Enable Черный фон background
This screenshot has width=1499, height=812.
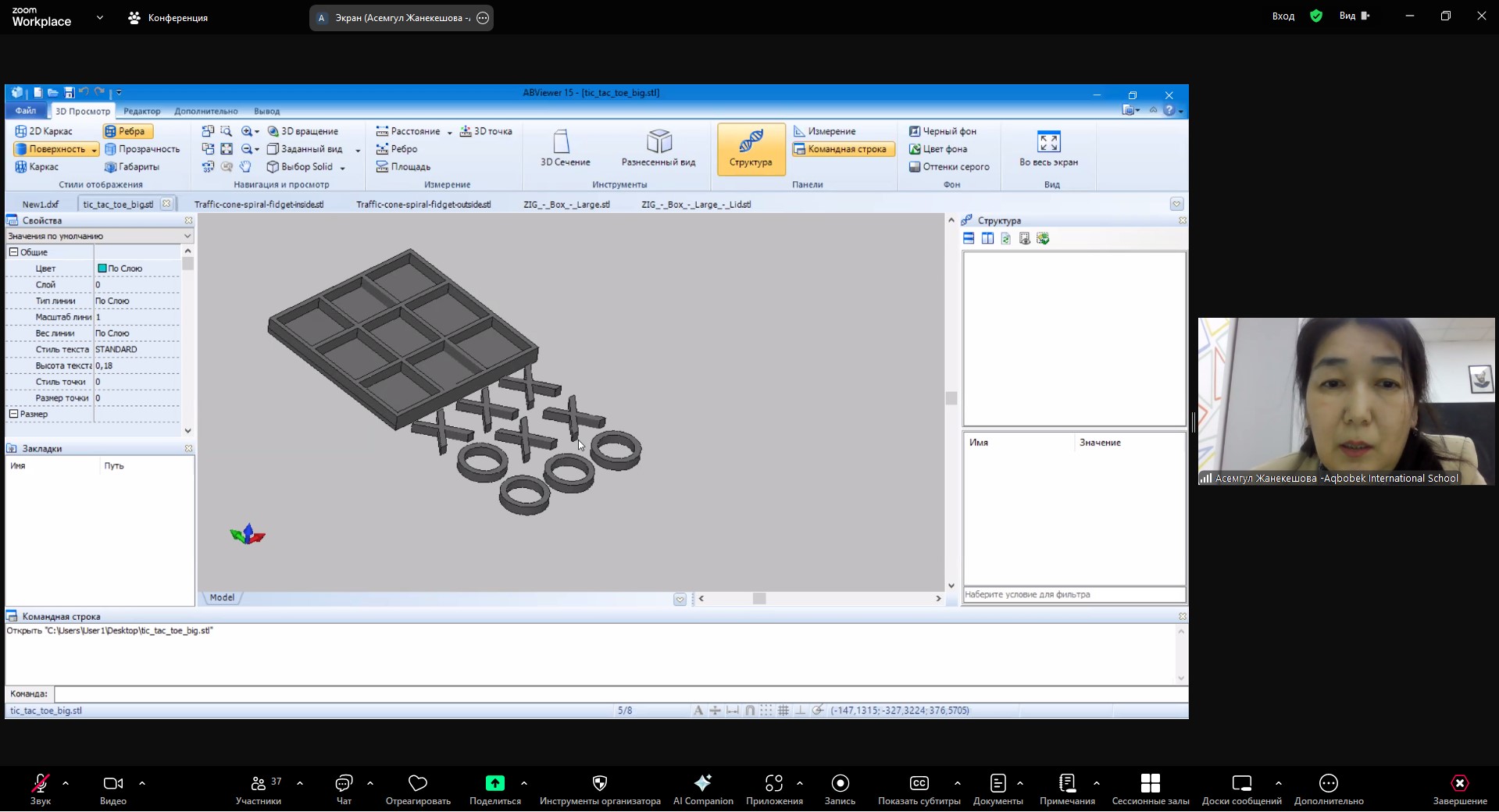[x=942, y=131]
